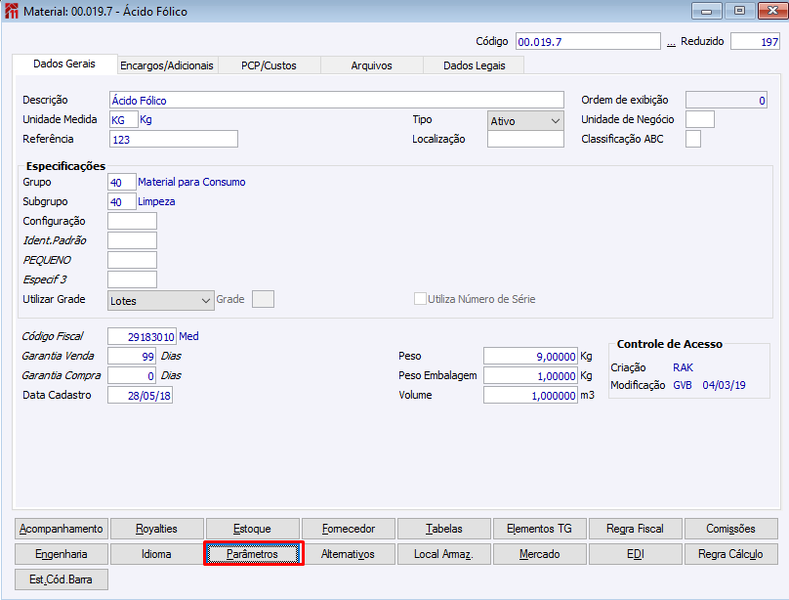Click the Classificação ABC field
Image resolution: width=789 pixels, height=600 pixels.
693,139
